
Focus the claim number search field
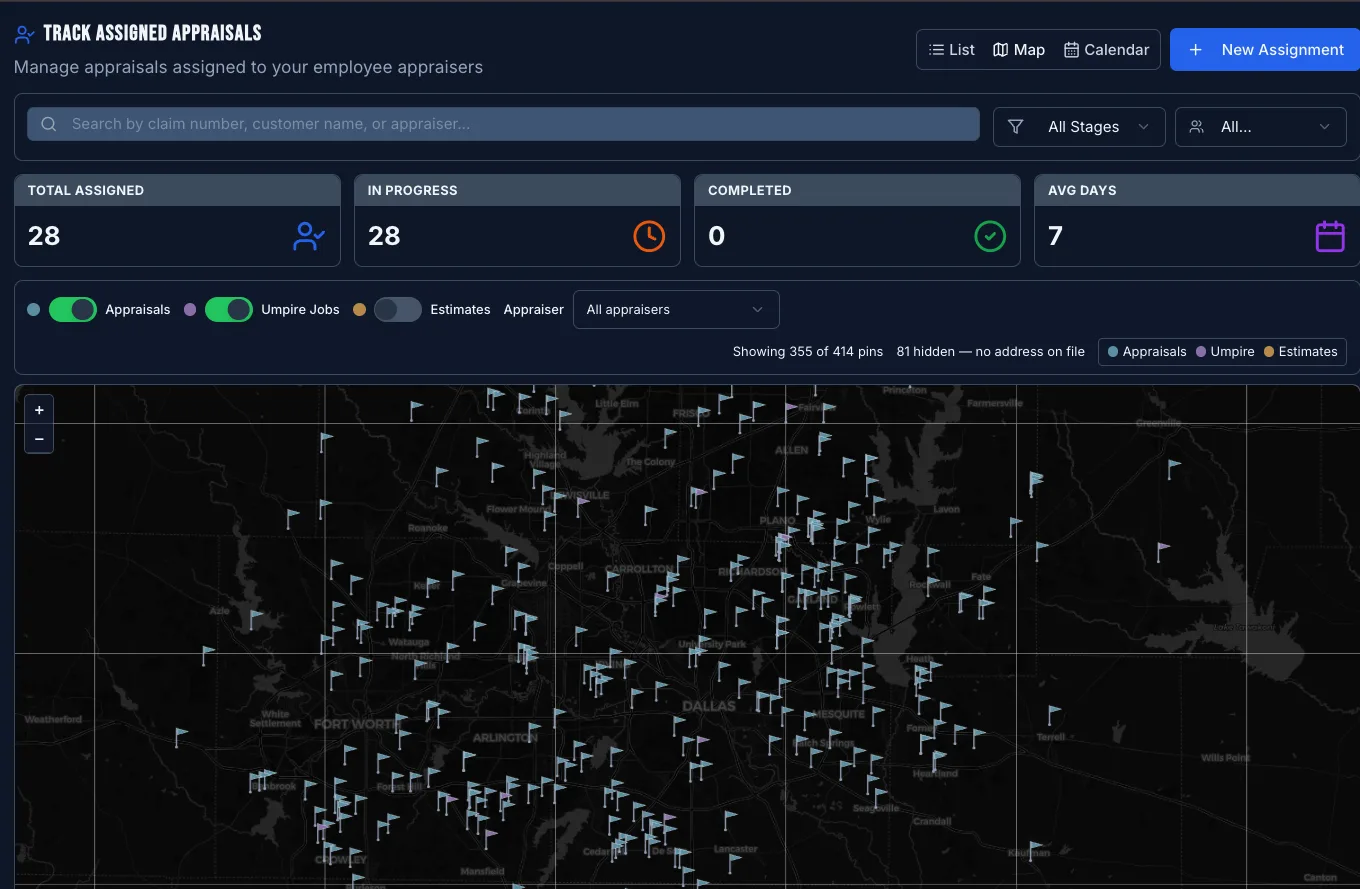(503, 125)
